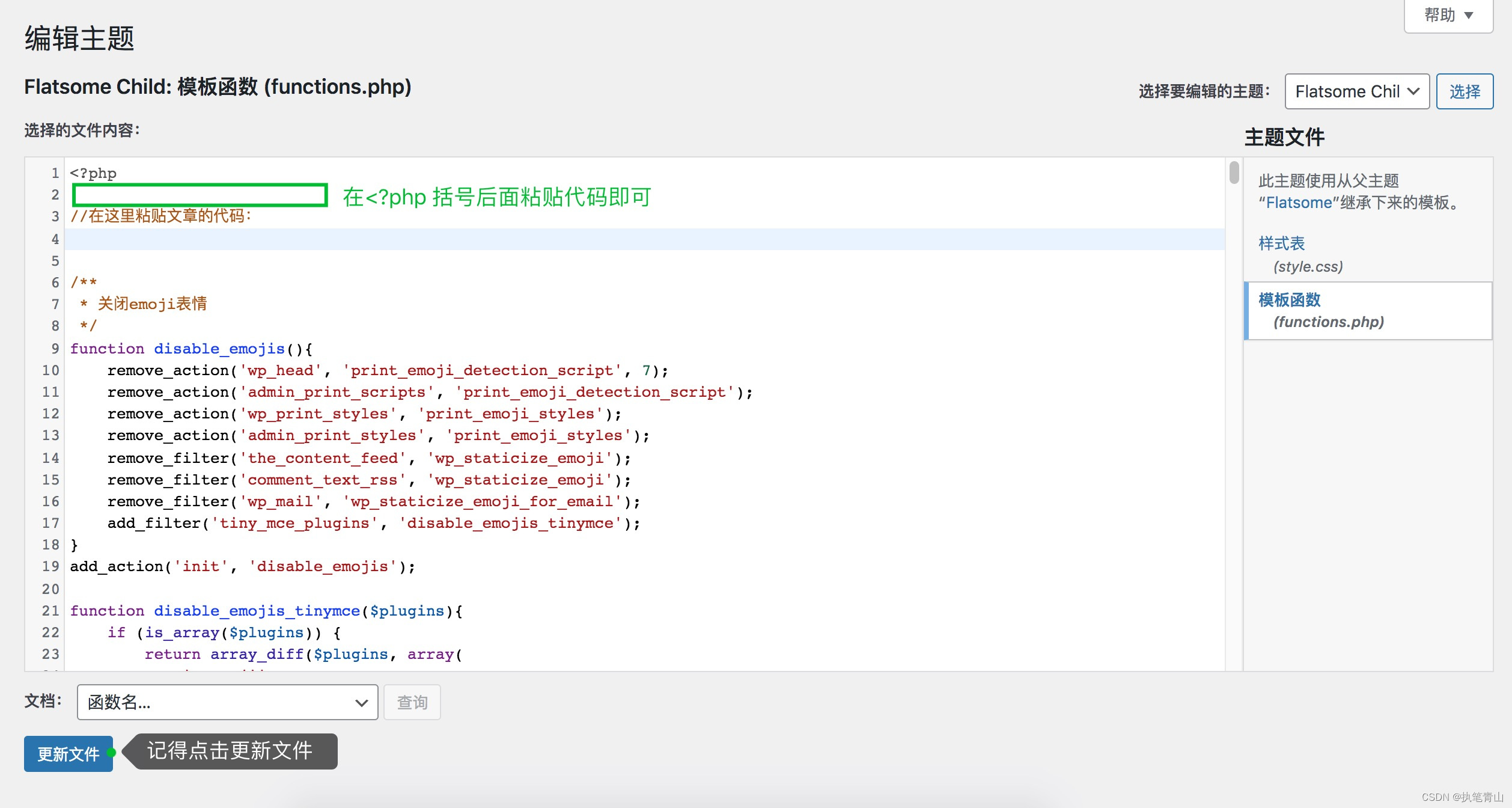Open the Flatsome Child theme selector

1357,91
